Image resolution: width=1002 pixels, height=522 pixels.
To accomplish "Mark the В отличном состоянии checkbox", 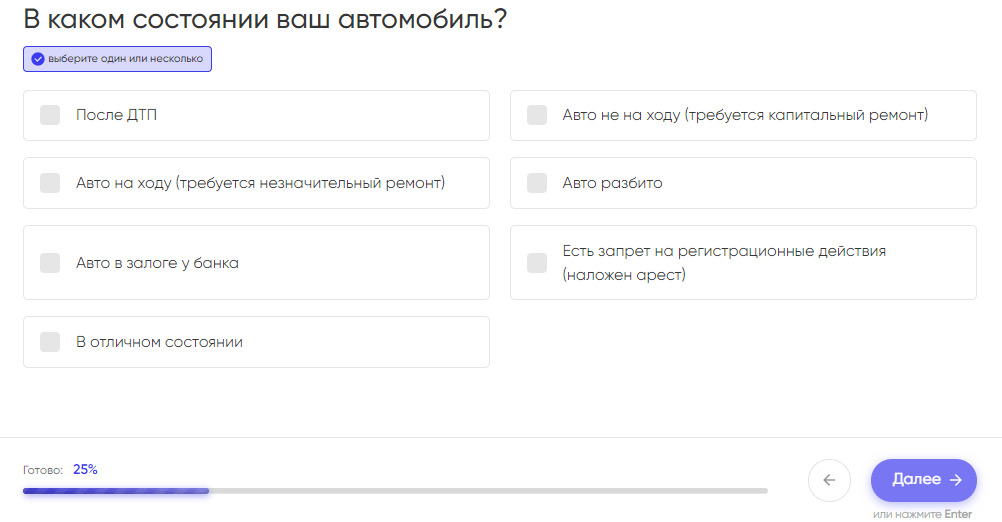I will point(50,342).
